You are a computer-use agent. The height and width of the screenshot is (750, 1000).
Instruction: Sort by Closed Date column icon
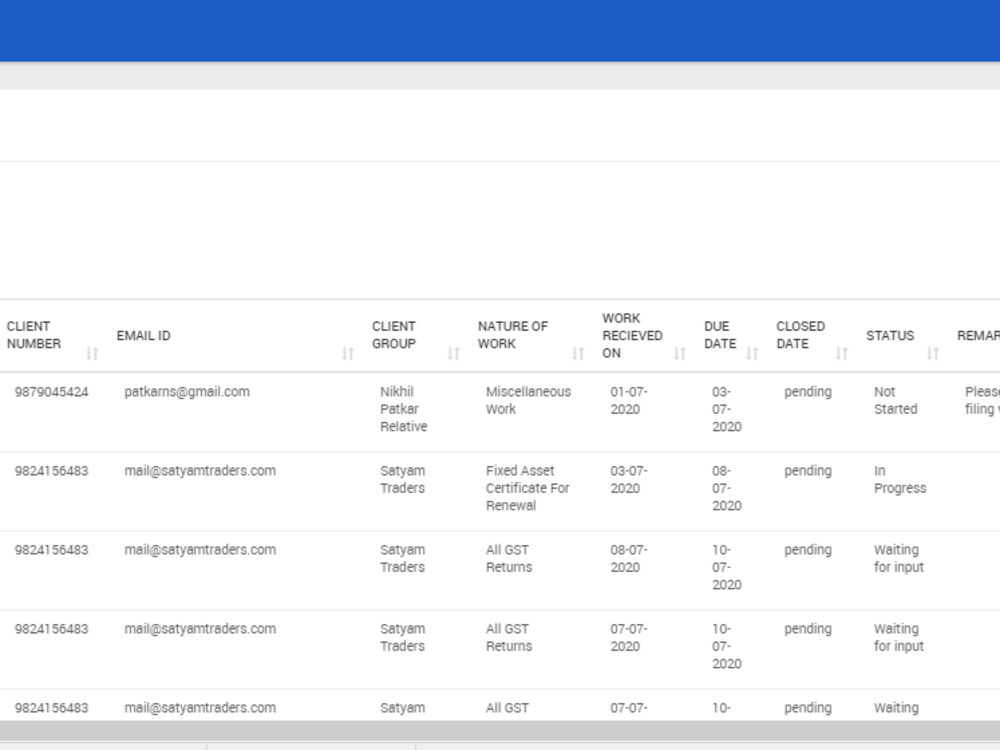click(x=842, y=353)
